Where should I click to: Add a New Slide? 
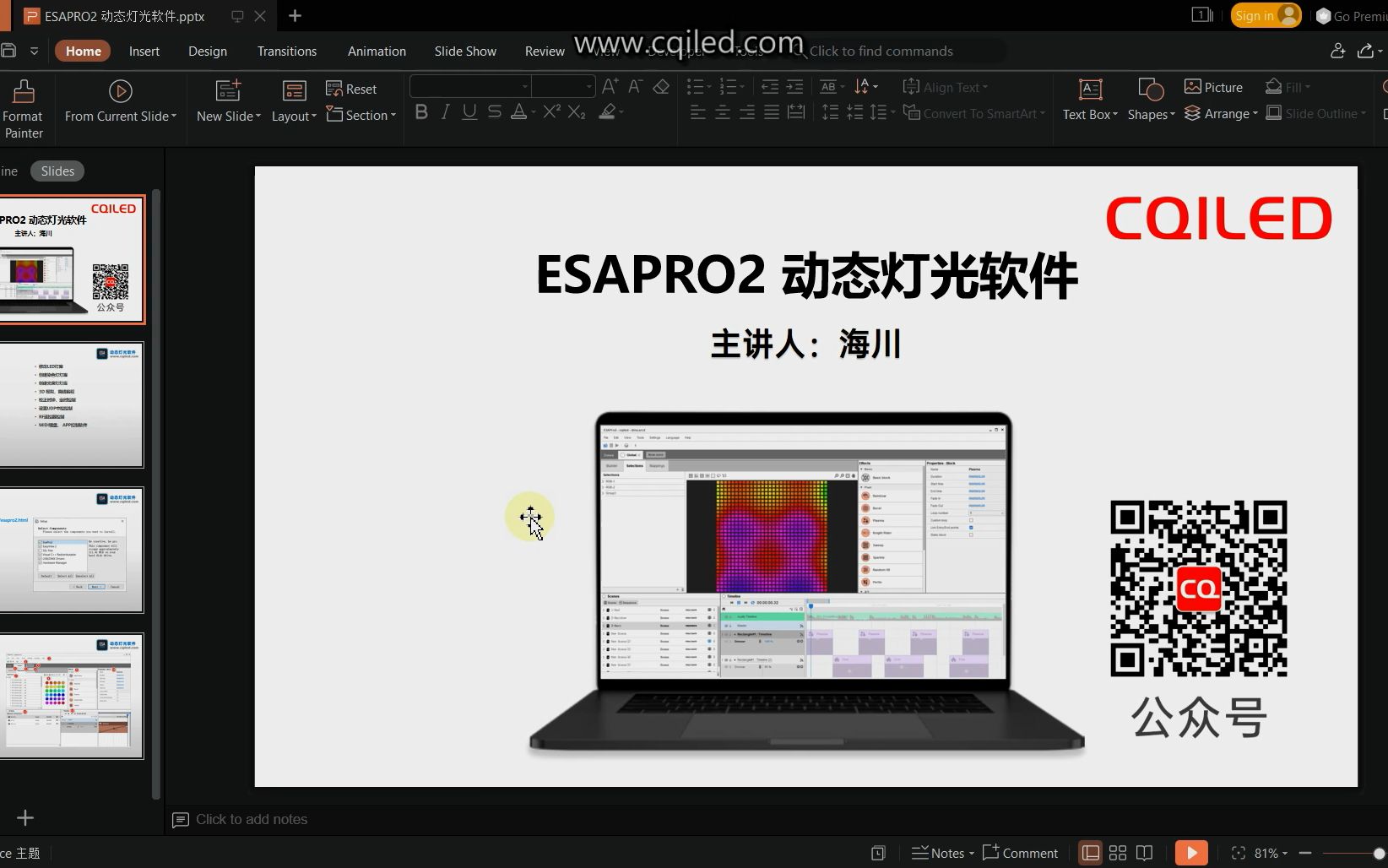point(229,101)
